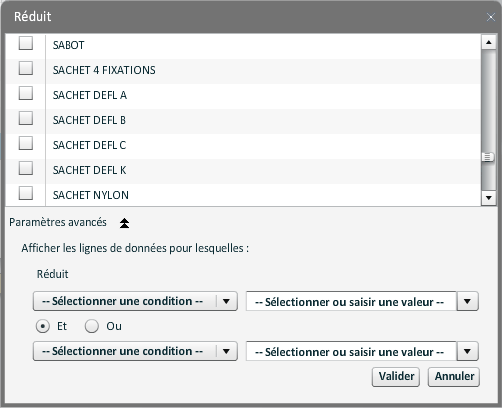Collapse Paramètres avancés with double-arrow icon
The width and height of the screenshot is (502, 408).
click(124, 223)
